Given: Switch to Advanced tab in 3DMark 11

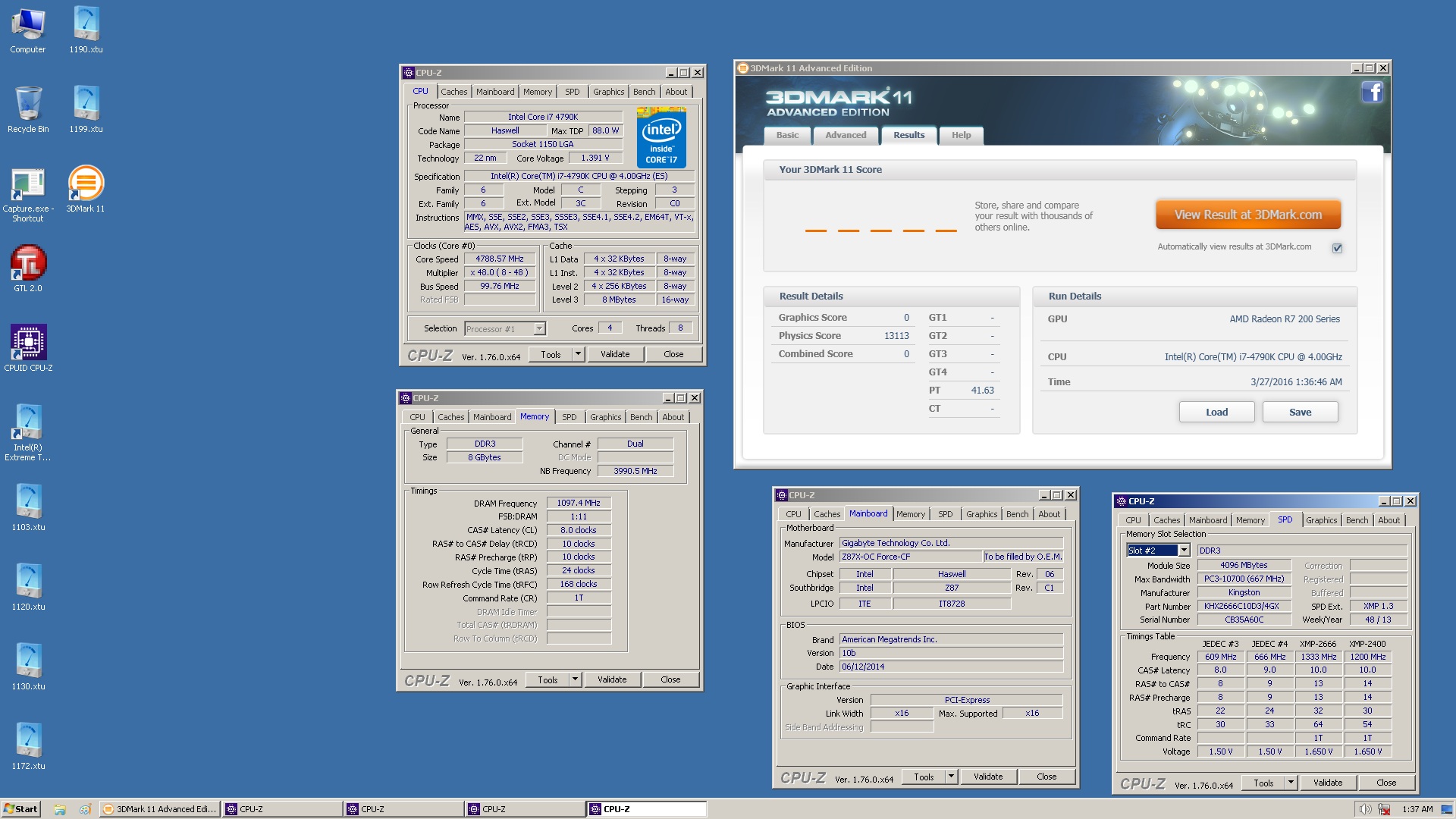Looking at the screenshot, I should coord(846,135).
